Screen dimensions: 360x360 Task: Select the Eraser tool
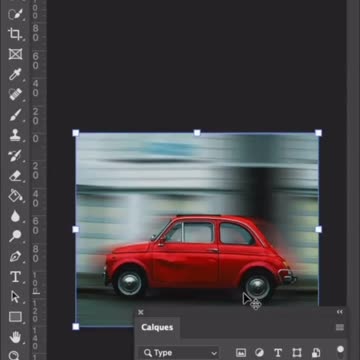coord(15,176)
